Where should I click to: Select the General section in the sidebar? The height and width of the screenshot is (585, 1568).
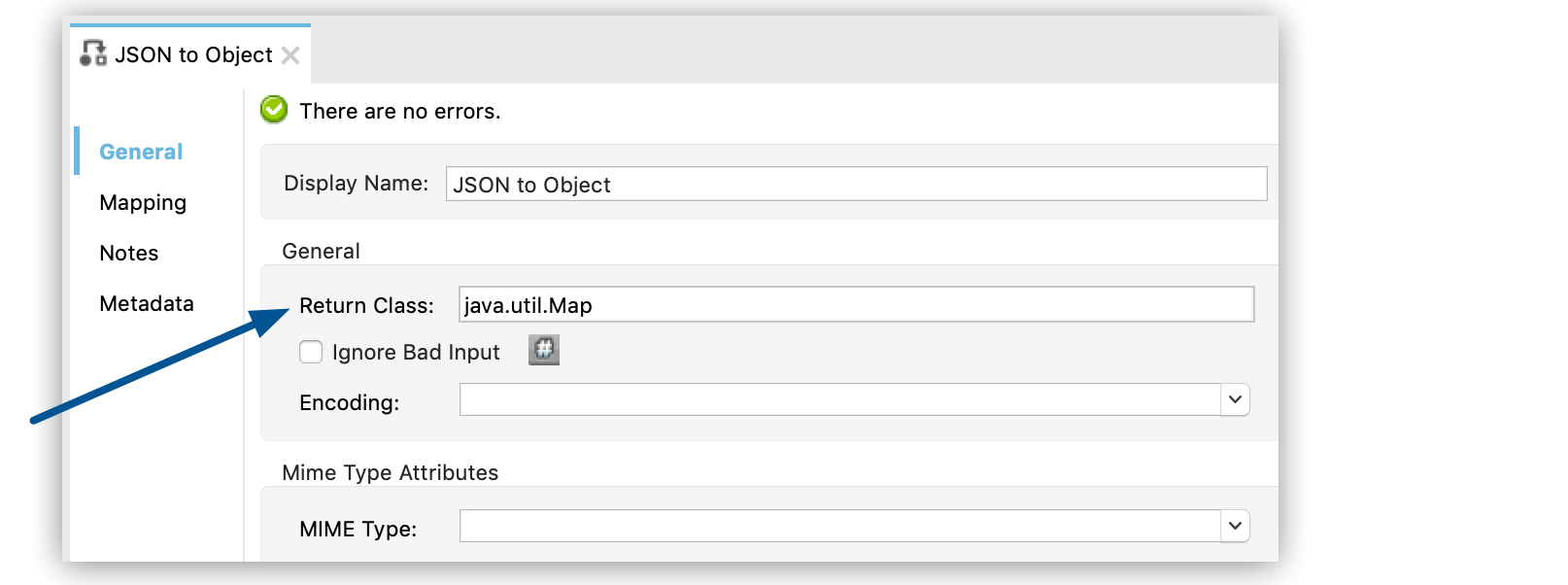[140, 152]
